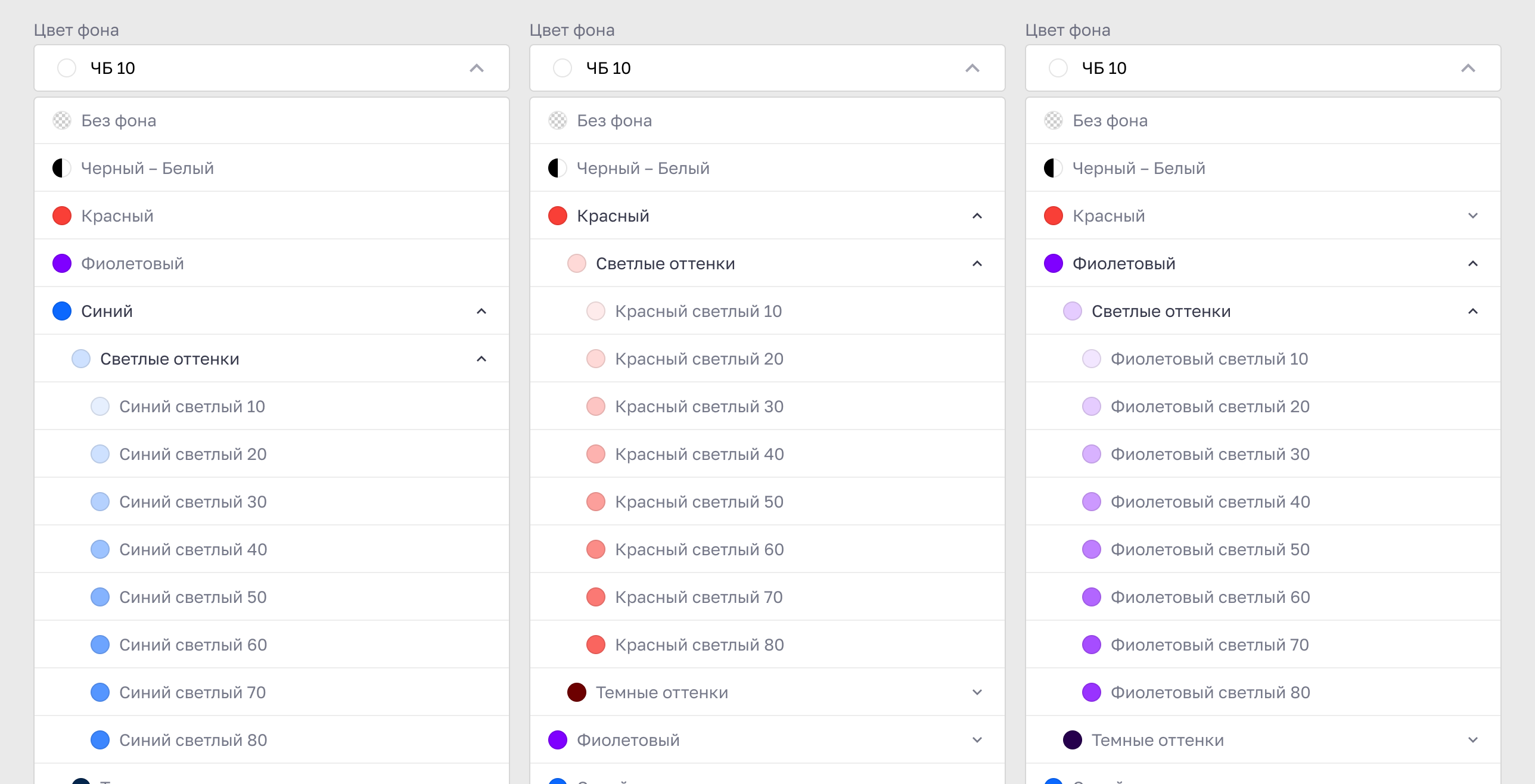The width and height of the screenshot is (1535, 784).
Task: Choose Черный – Белый in the first list
Action: 272,168
